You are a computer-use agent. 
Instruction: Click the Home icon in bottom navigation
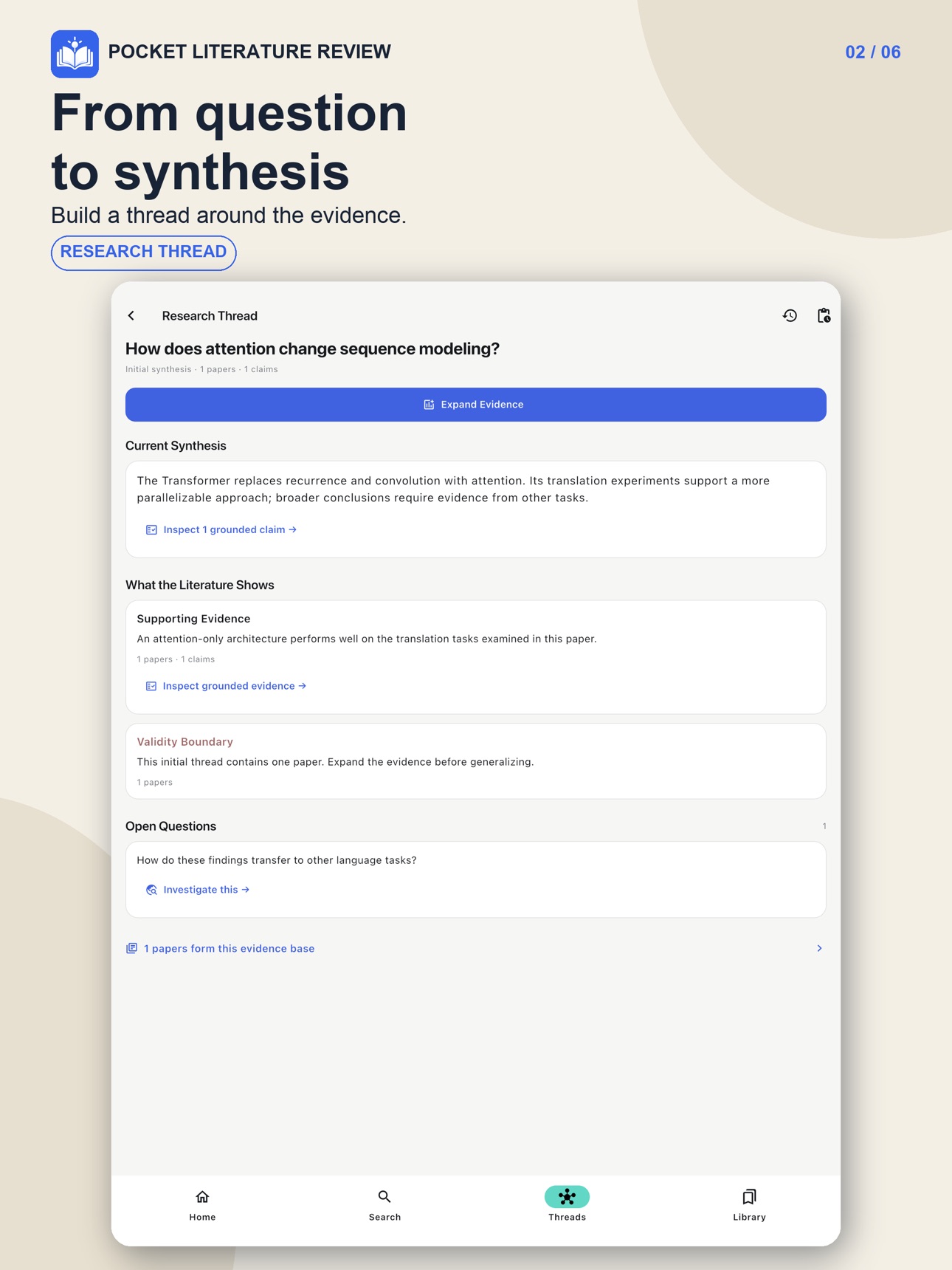(202, 1196)
